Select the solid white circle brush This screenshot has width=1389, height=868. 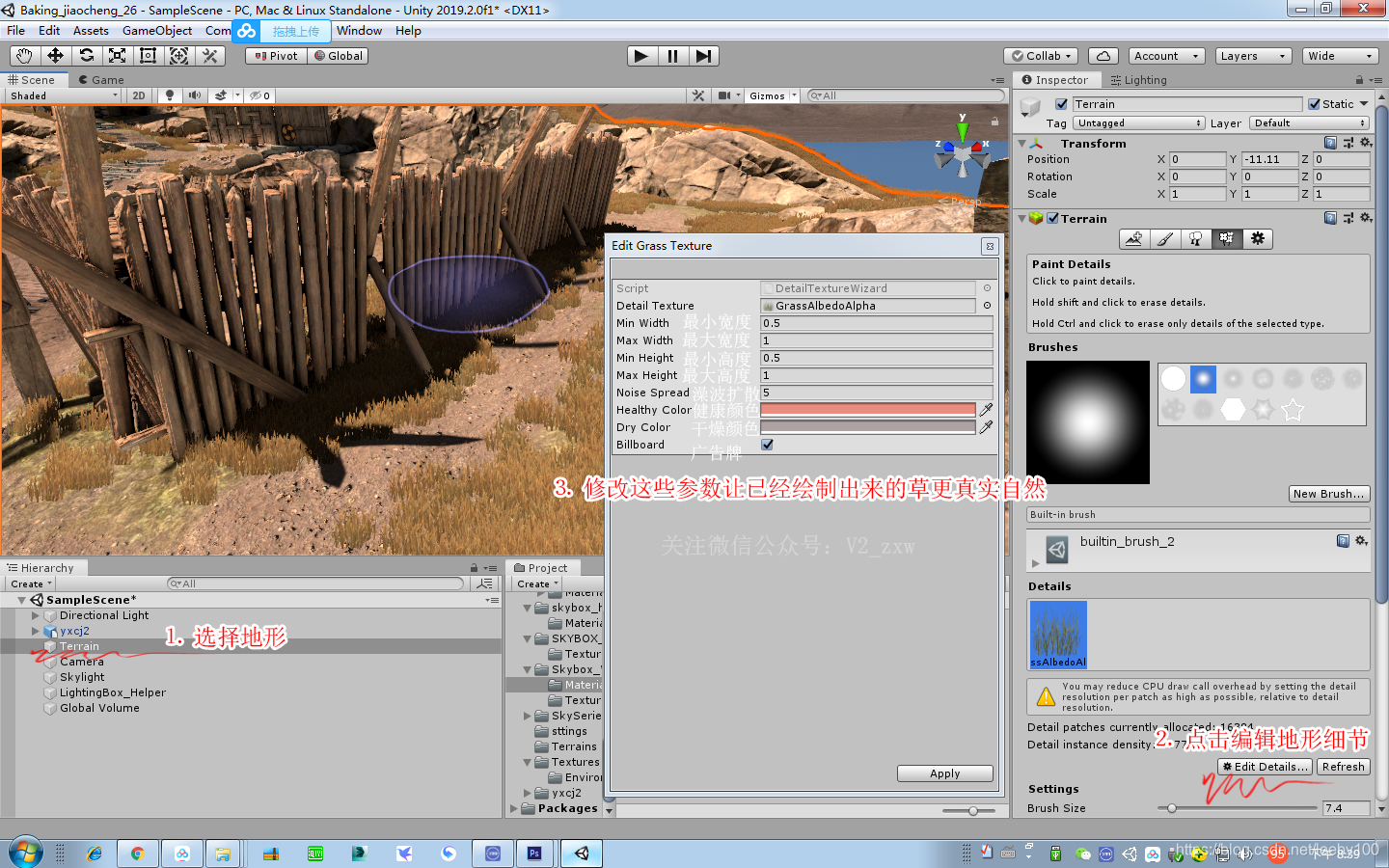tap(1173, 379)
